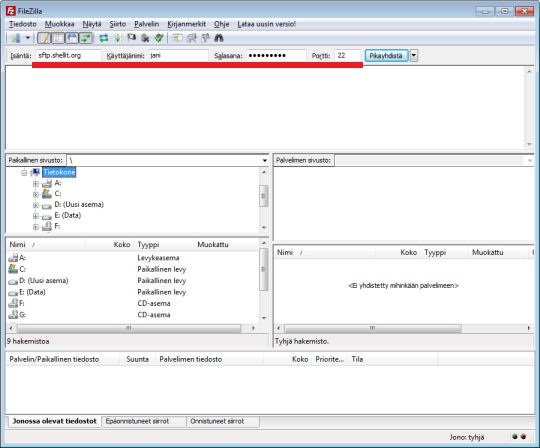Toggle processing of the transfer queue

118,38
